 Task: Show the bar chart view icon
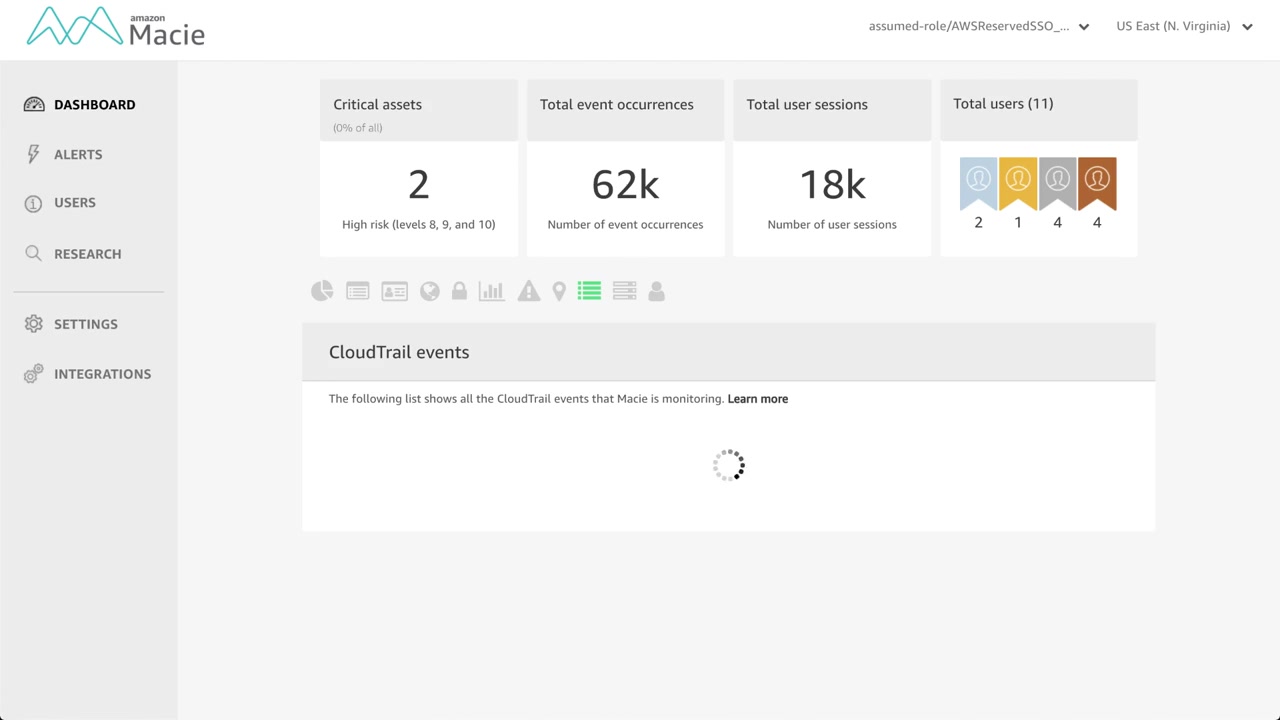[491, 291]
